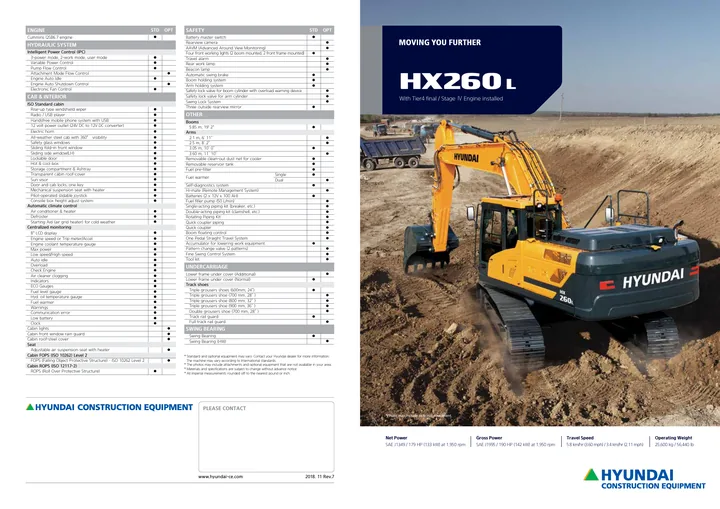
Task: Click the HX260 L model title
Action: (458, 81)
